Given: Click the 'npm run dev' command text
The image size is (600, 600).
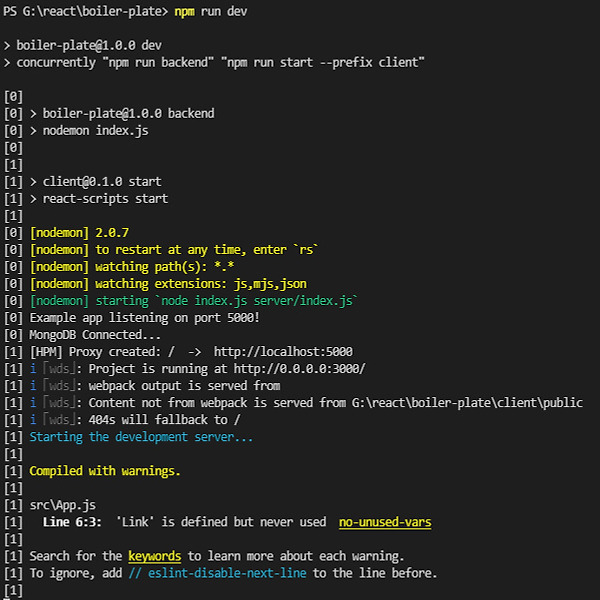Looking at the screenshot, I should pyautogui.click(x=211, y=11).
